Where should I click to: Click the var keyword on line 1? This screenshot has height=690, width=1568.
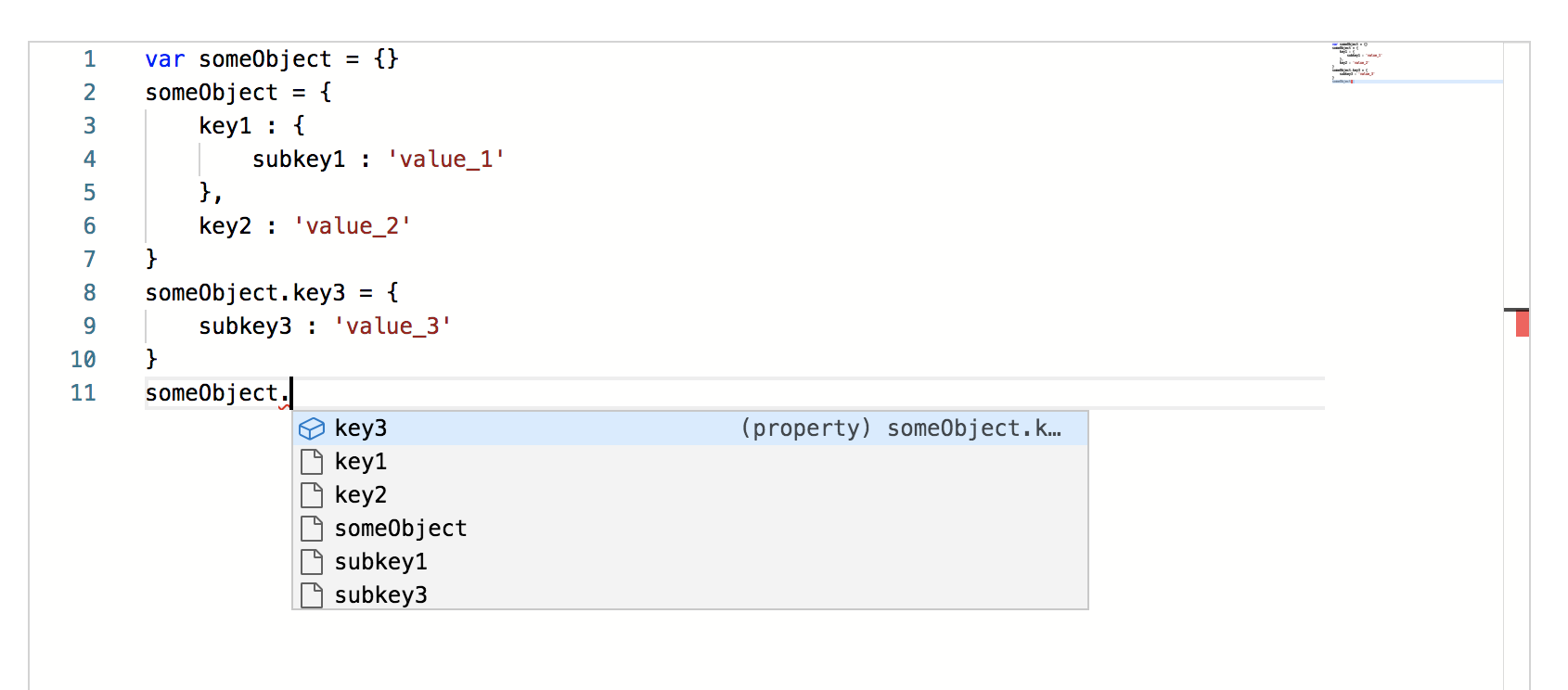165,59
